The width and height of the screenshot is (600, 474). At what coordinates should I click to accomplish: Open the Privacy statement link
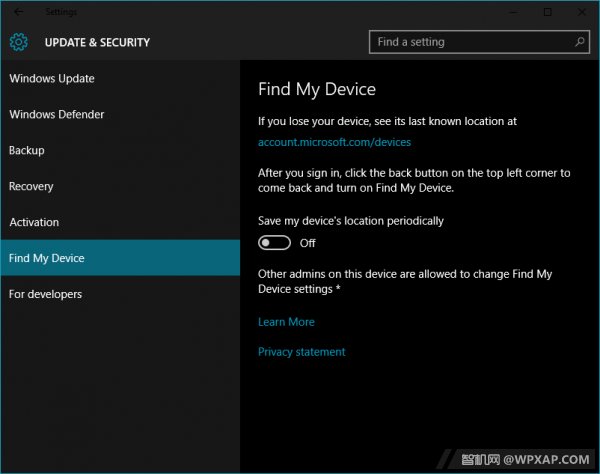(302, 352)
